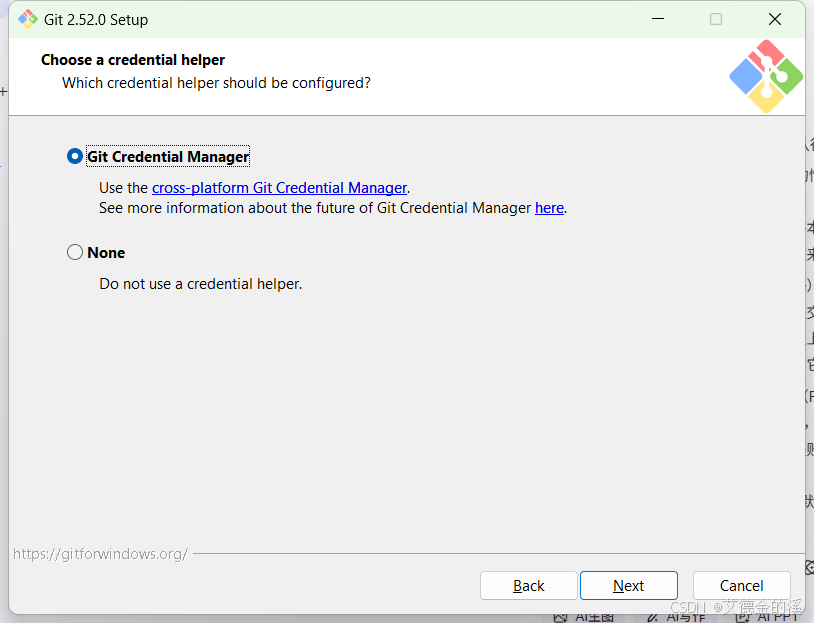Click the 'Do not use a credential helper.' description
The width and height of the screenshot is (814, 623).
200,284
